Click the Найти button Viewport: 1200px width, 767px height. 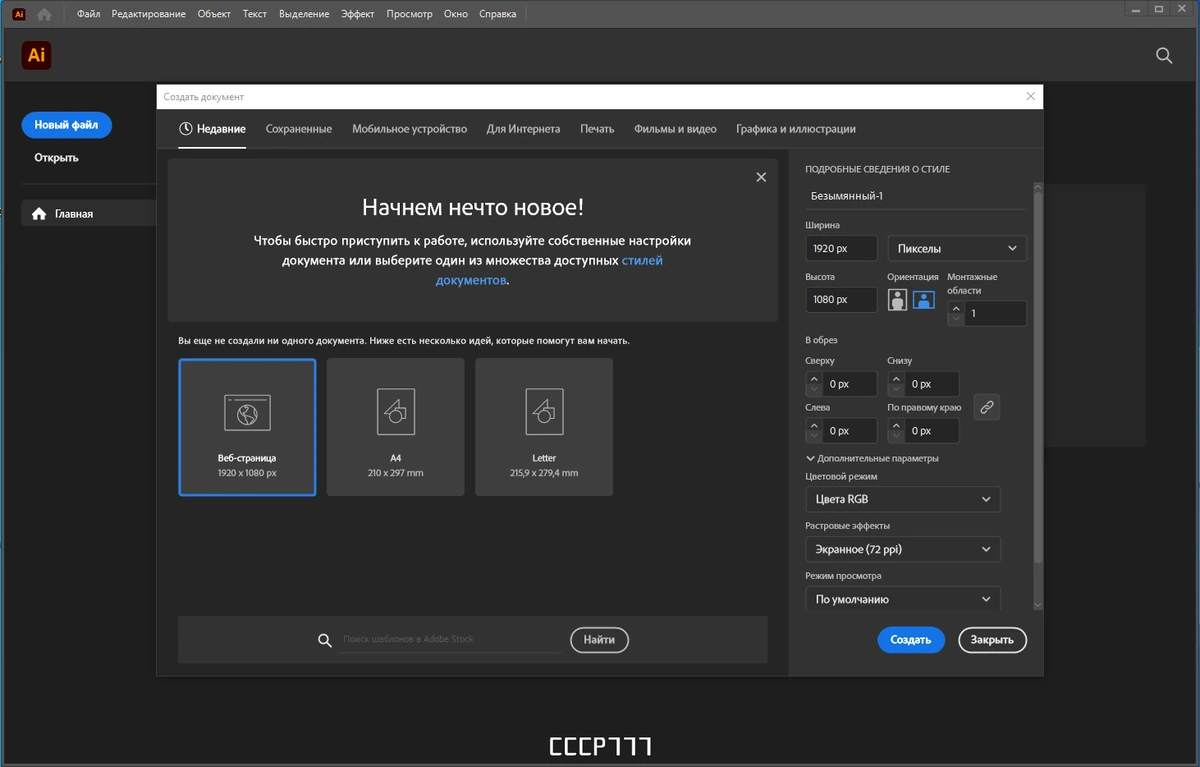[599, 640]
